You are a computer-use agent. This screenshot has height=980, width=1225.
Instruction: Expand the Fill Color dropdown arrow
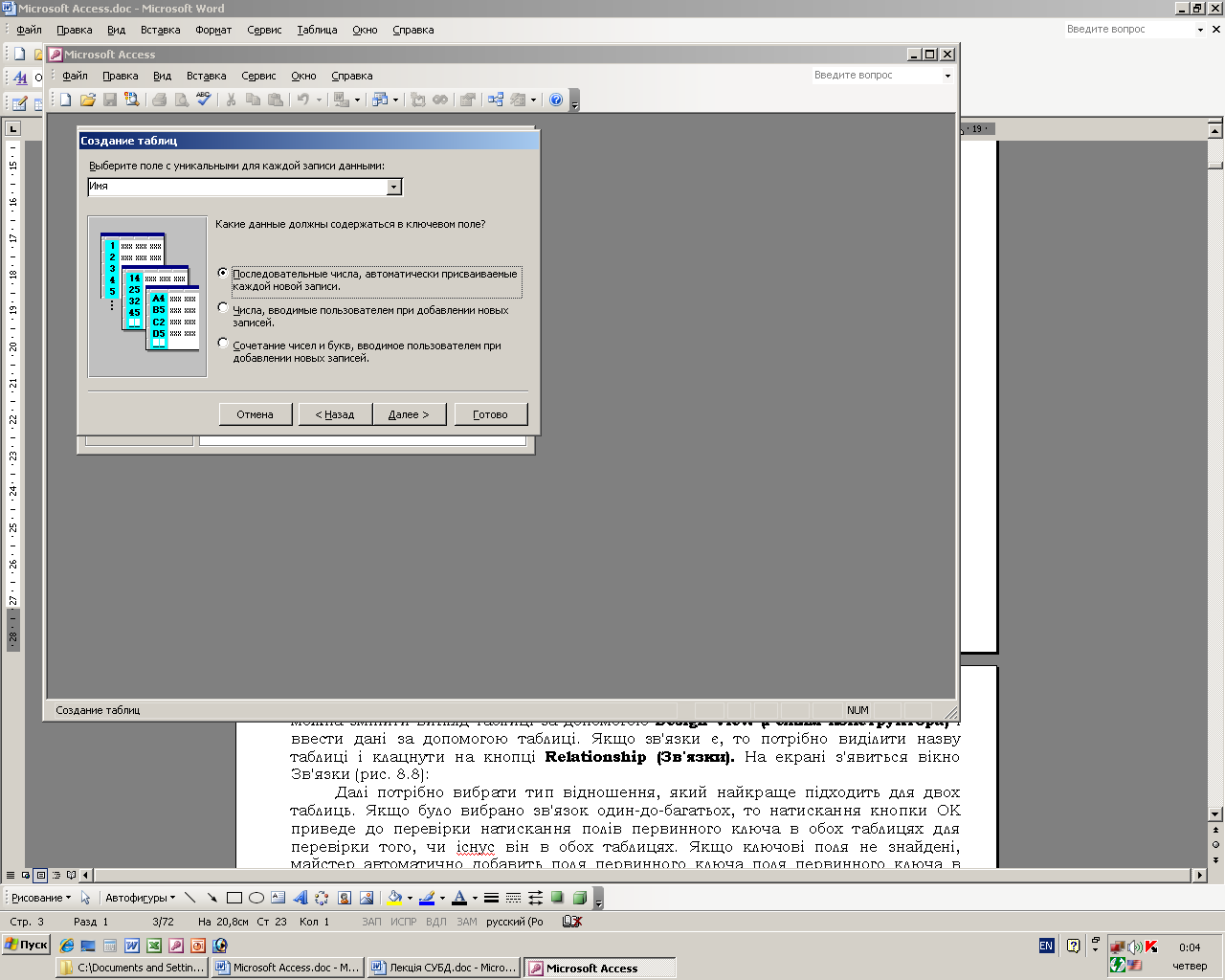(x=410, y=898)
